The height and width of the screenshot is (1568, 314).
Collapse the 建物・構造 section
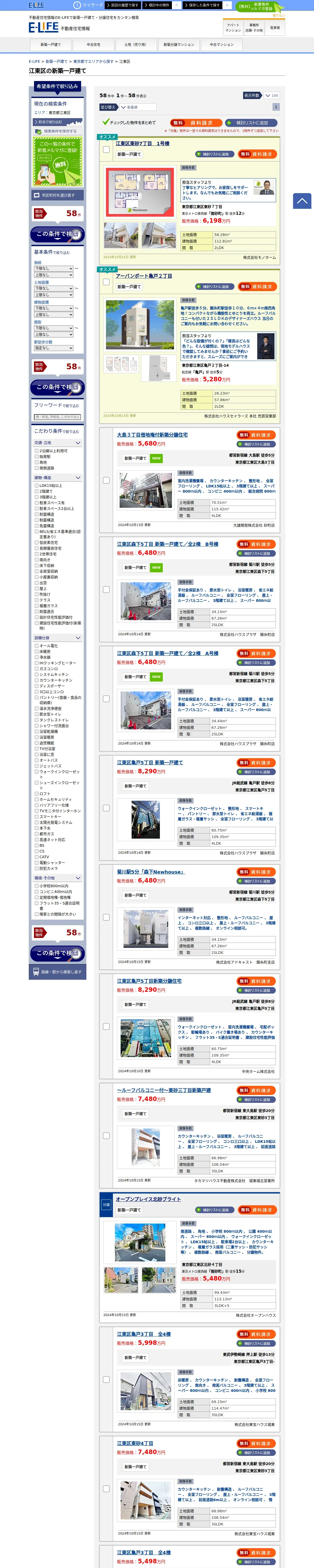tap(57, 478)
